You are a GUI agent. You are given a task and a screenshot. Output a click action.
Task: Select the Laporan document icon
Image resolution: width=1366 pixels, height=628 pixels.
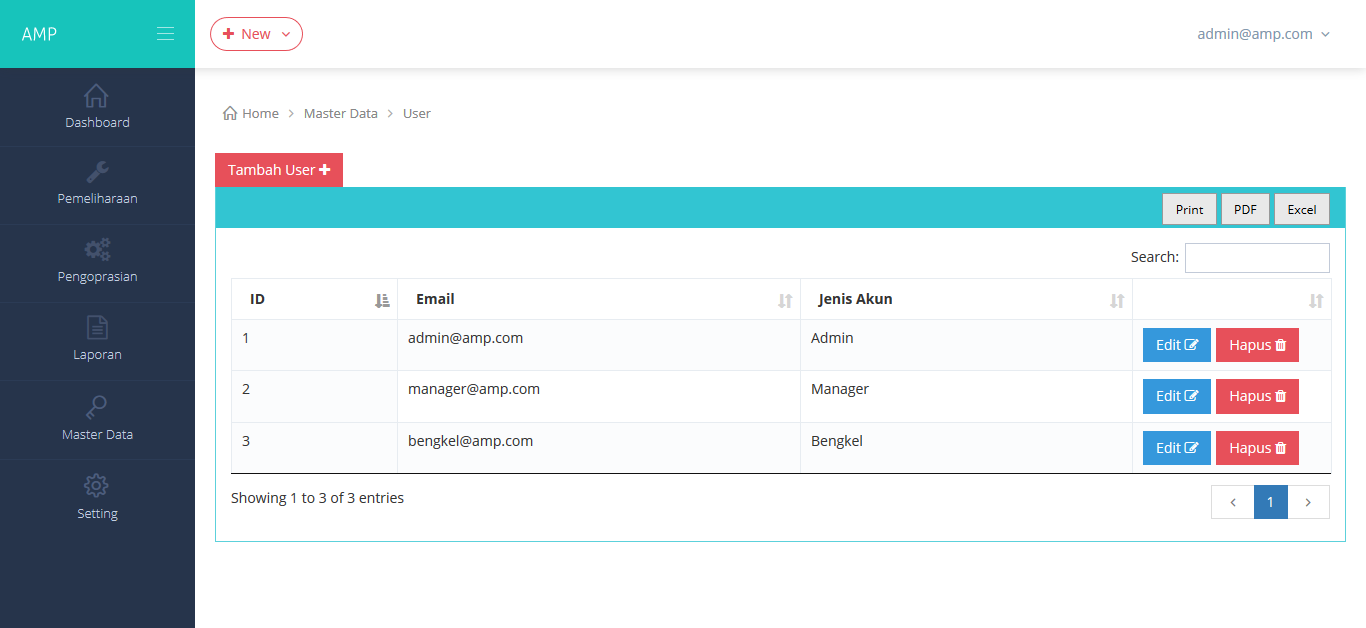[x=97, y=328]
